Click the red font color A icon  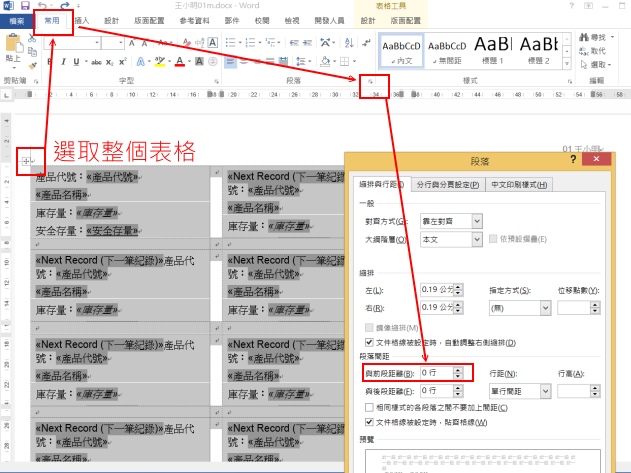[x=179, y=62]
